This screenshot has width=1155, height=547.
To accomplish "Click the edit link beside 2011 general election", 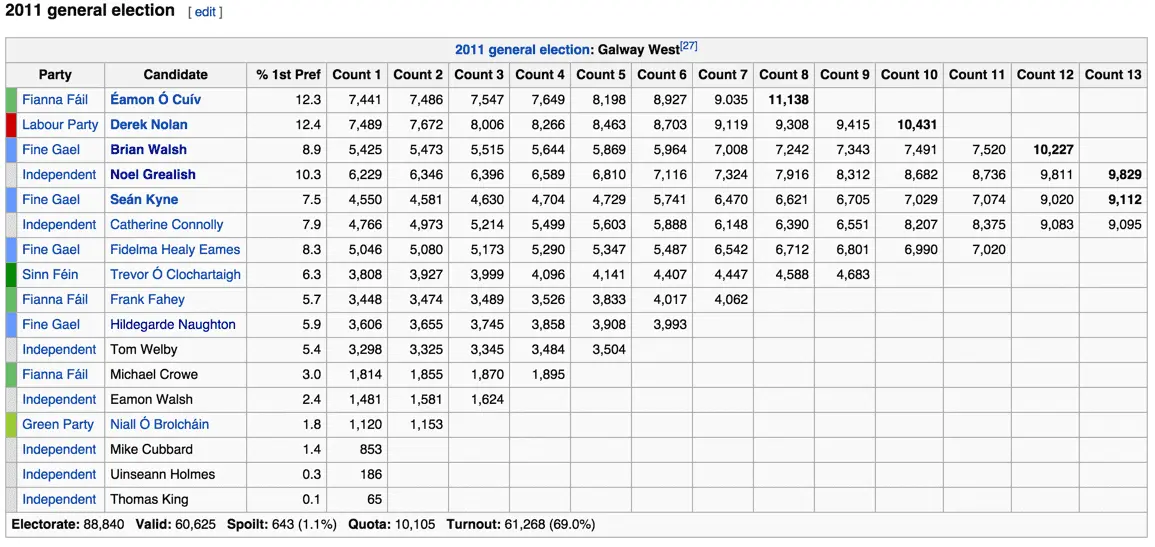I will pos(204,13).
